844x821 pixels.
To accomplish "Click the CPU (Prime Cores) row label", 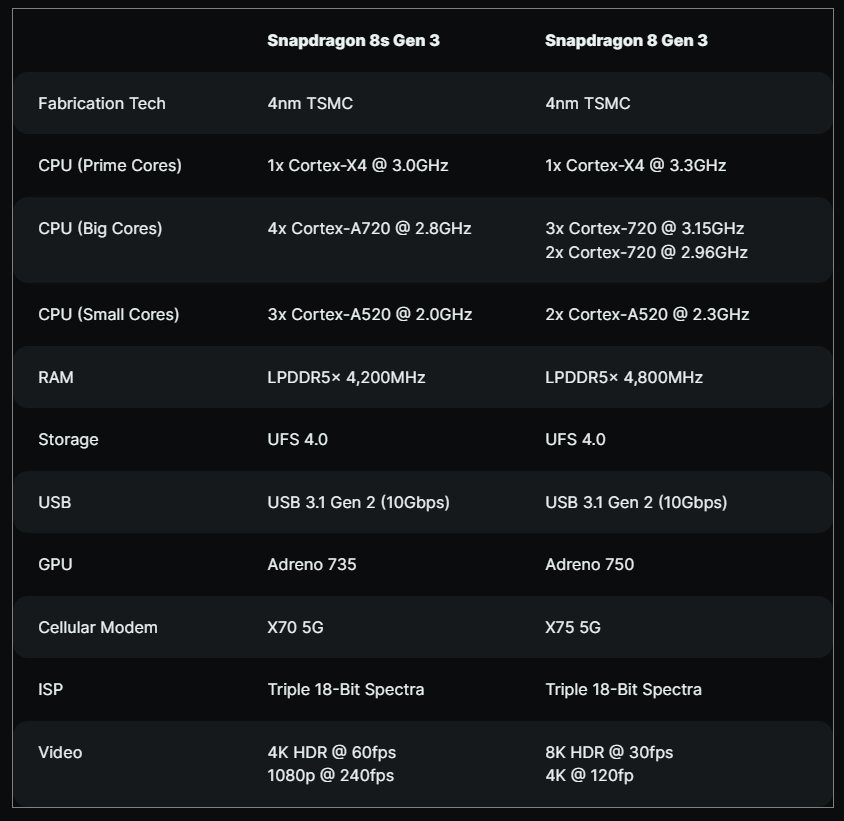I will pyautogui.click(x=110, y=165).
